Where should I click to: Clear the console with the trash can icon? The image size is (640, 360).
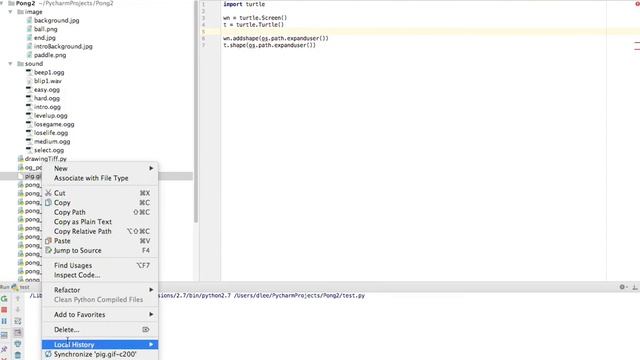tap(18, 356)
